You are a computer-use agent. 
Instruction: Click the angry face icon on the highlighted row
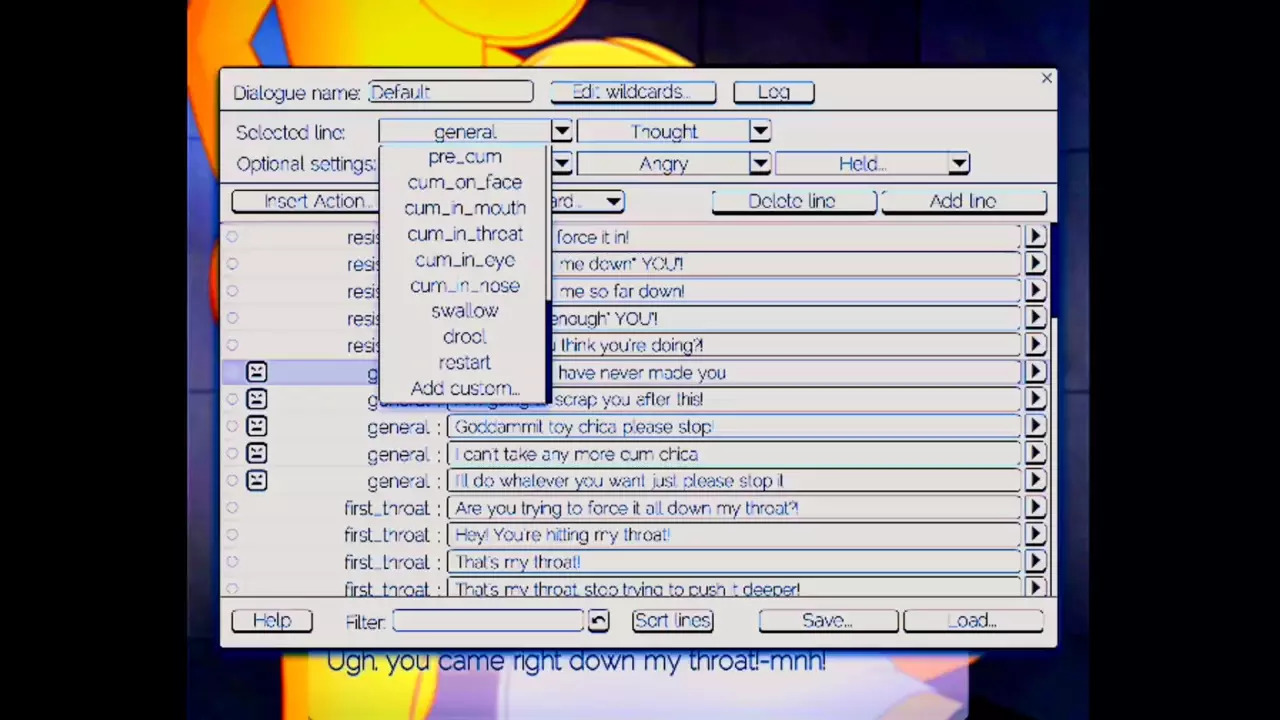click(x=257, y=372)
